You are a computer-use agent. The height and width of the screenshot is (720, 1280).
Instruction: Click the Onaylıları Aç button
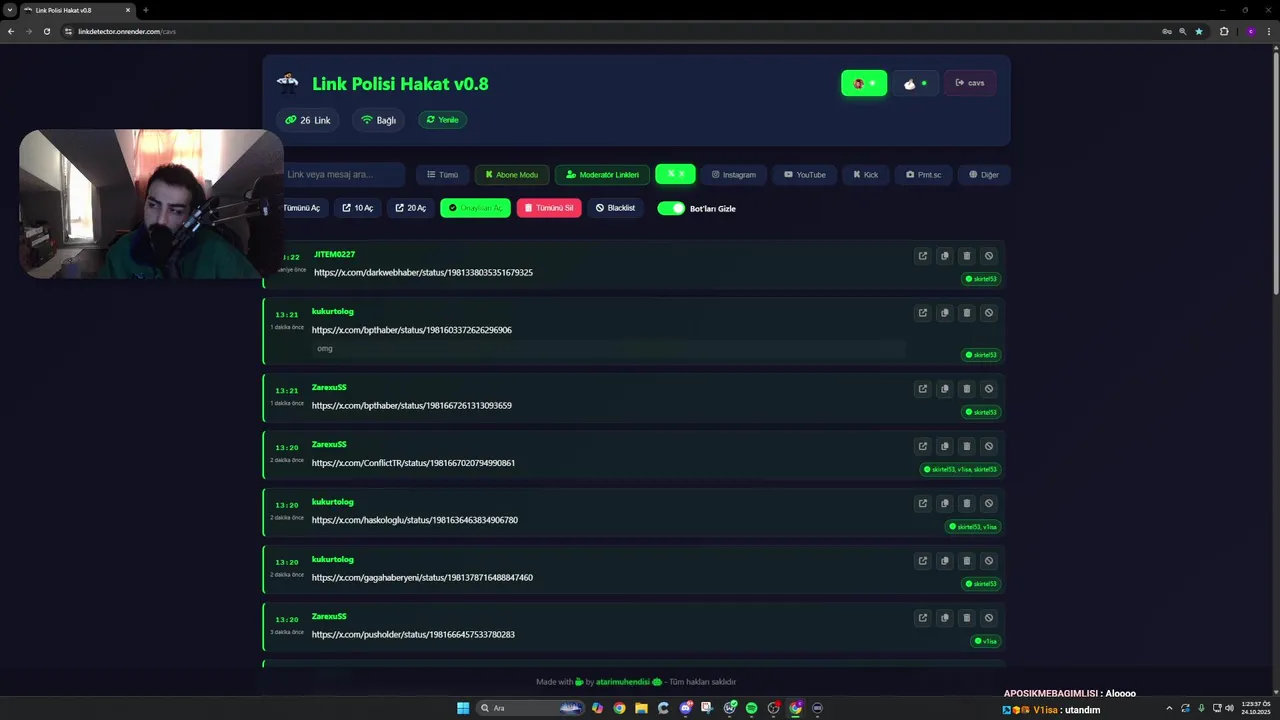coord(475,208)
